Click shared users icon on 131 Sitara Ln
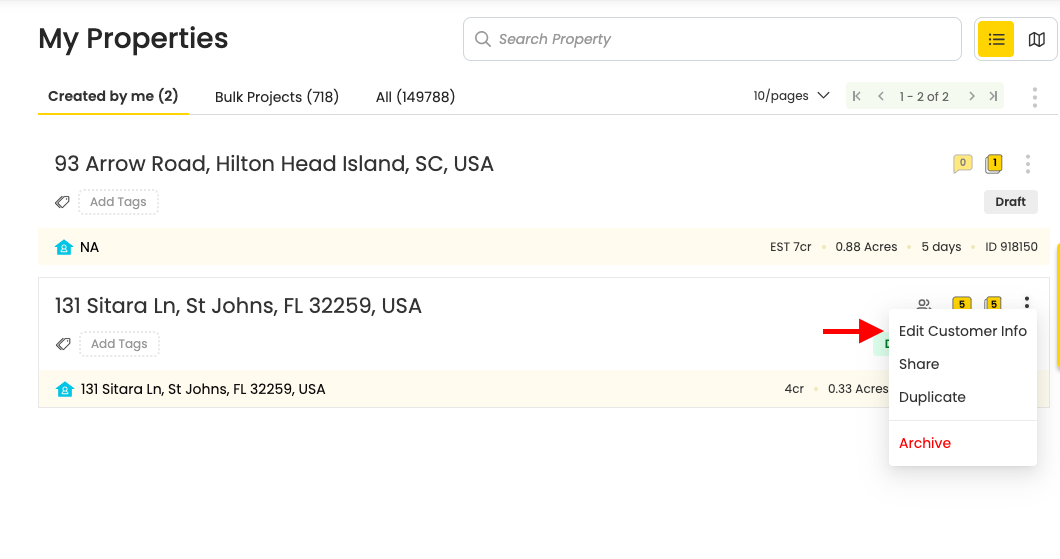 point(924,304)
